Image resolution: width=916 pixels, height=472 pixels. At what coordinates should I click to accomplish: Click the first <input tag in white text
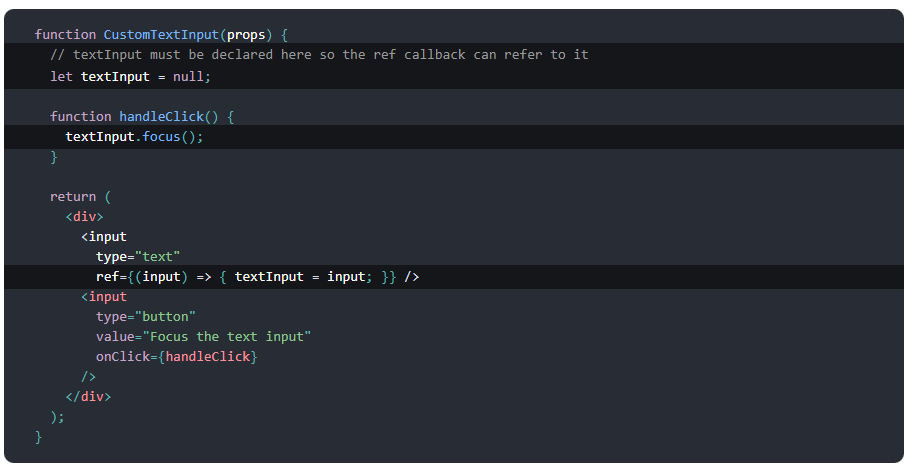[x=104, y=237]
